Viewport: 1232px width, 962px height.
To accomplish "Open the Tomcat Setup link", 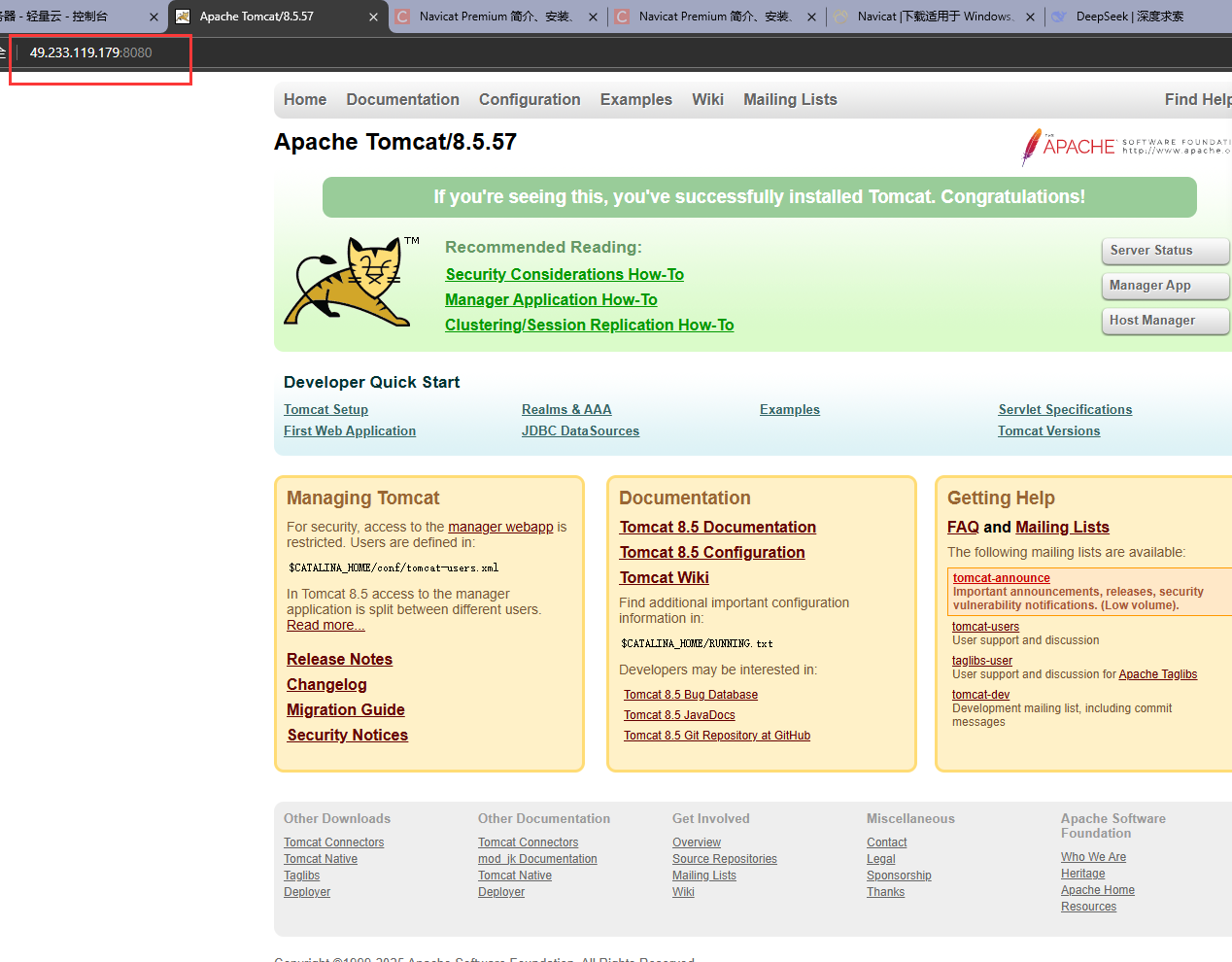I will click(325, 410).
